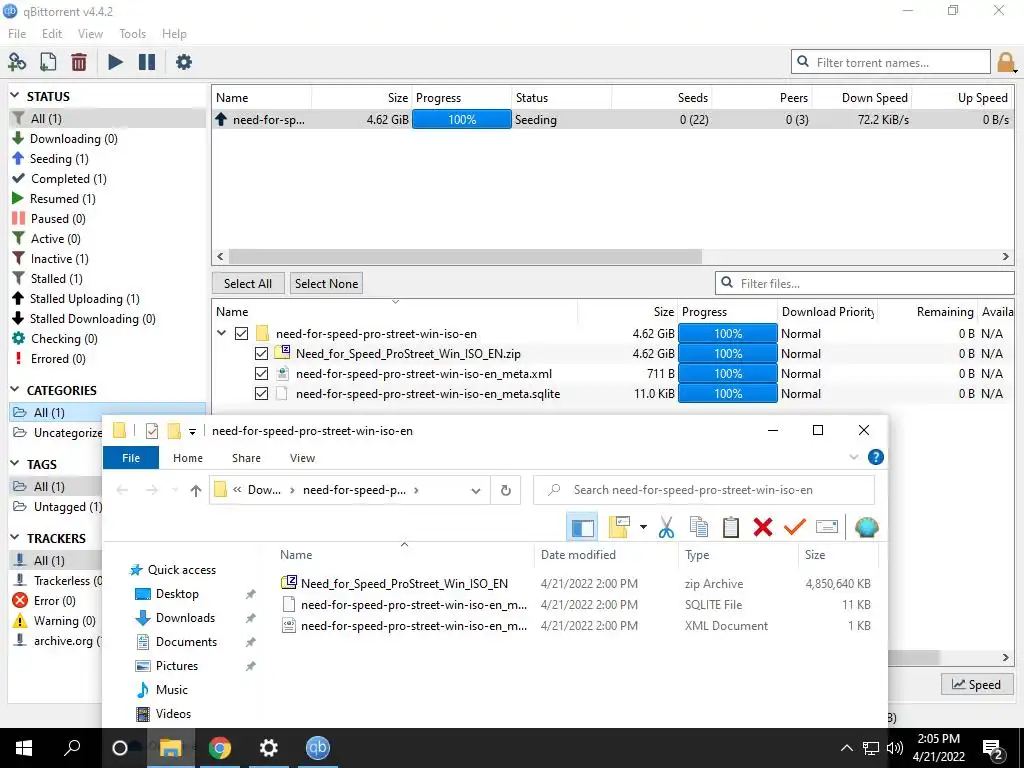This screenshot has width=1024, height=768.
Task: Collapse the TRACKERS sidebar section
Action: click(x=15, y=537)
